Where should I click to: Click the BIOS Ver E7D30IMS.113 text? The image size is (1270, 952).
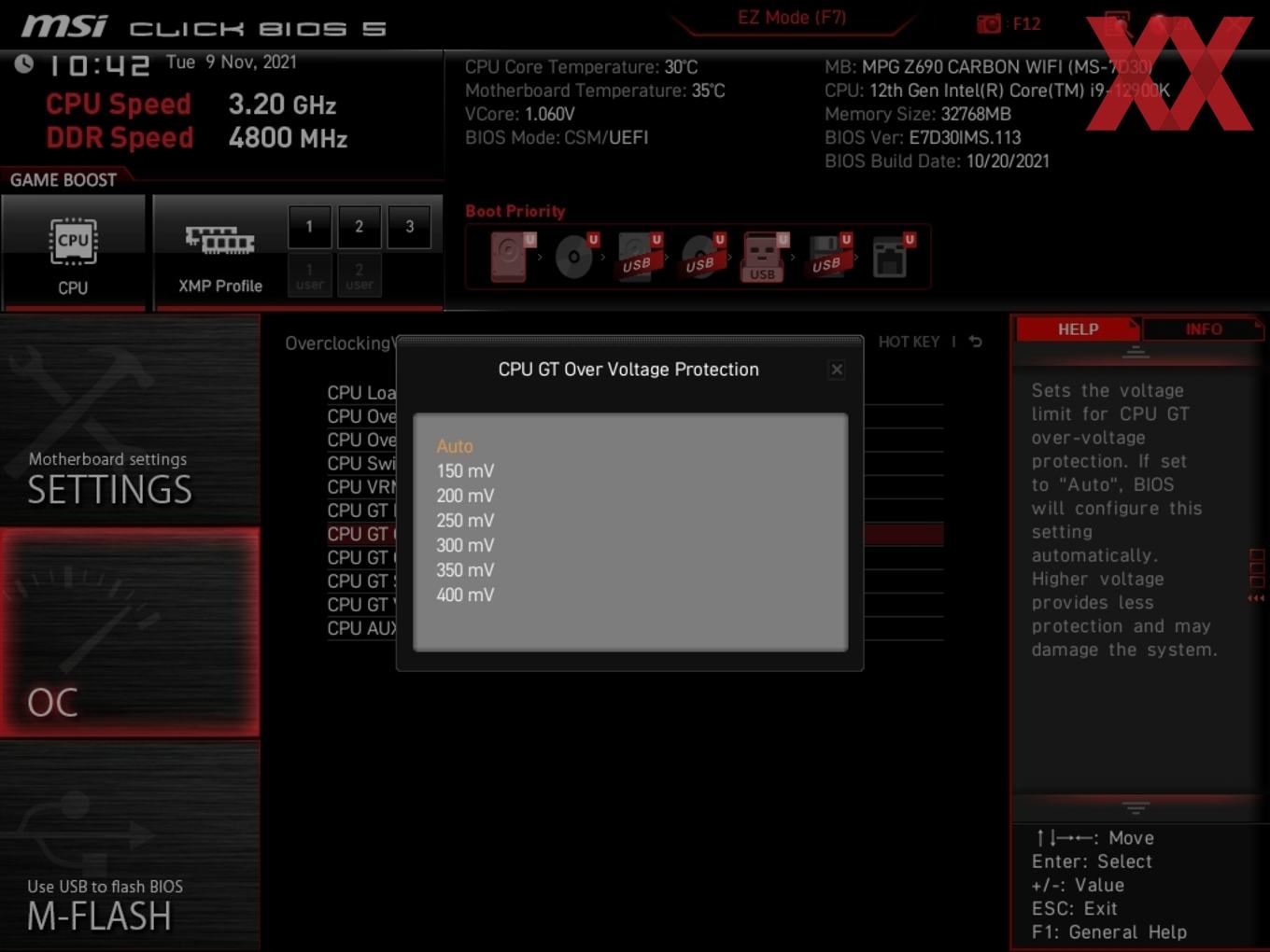[x=923, y=137]
